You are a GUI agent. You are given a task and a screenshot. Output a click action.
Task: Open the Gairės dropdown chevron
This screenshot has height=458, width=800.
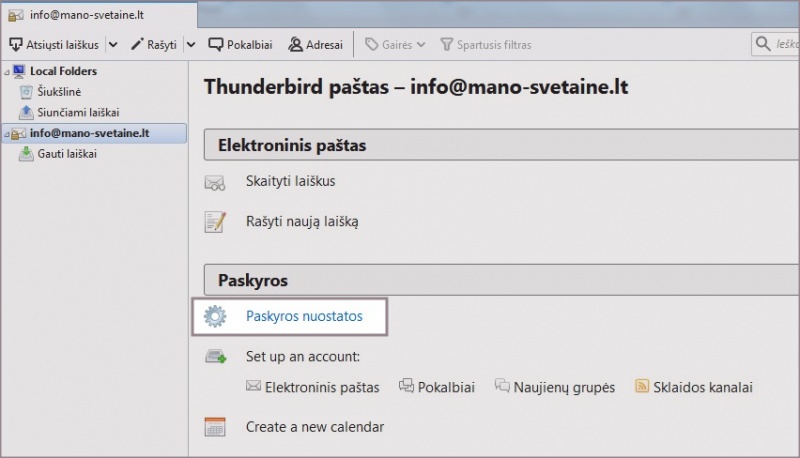421,45
